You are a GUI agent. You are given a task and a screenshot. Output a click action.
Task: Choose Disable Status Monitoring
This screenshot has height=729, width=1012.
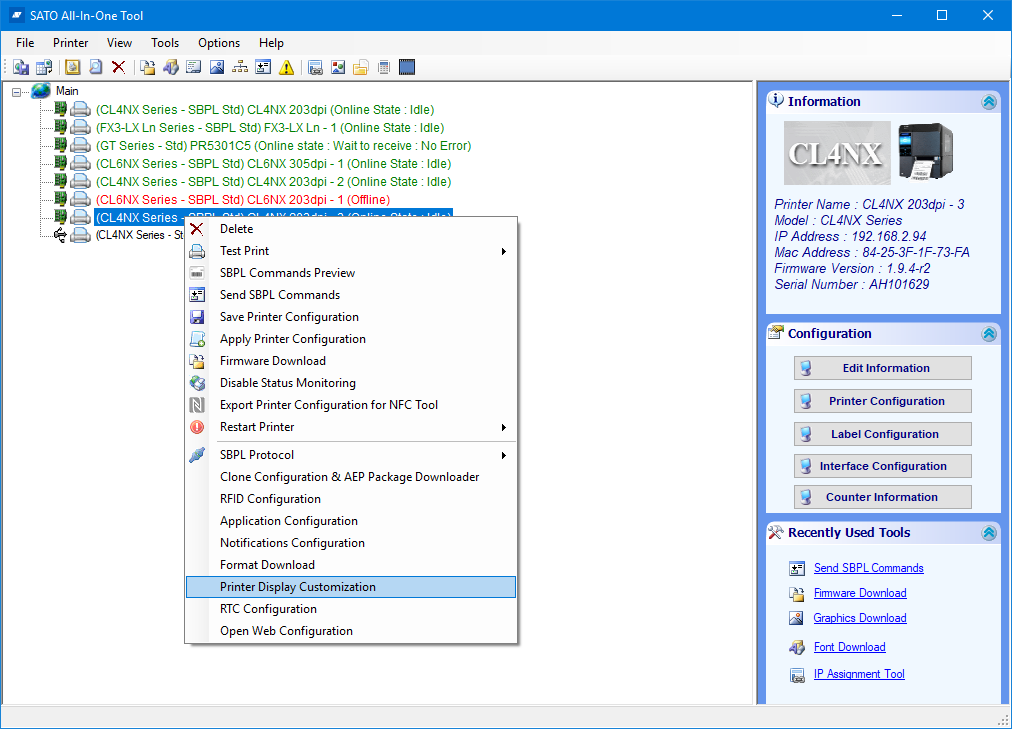tap(351, 383)
